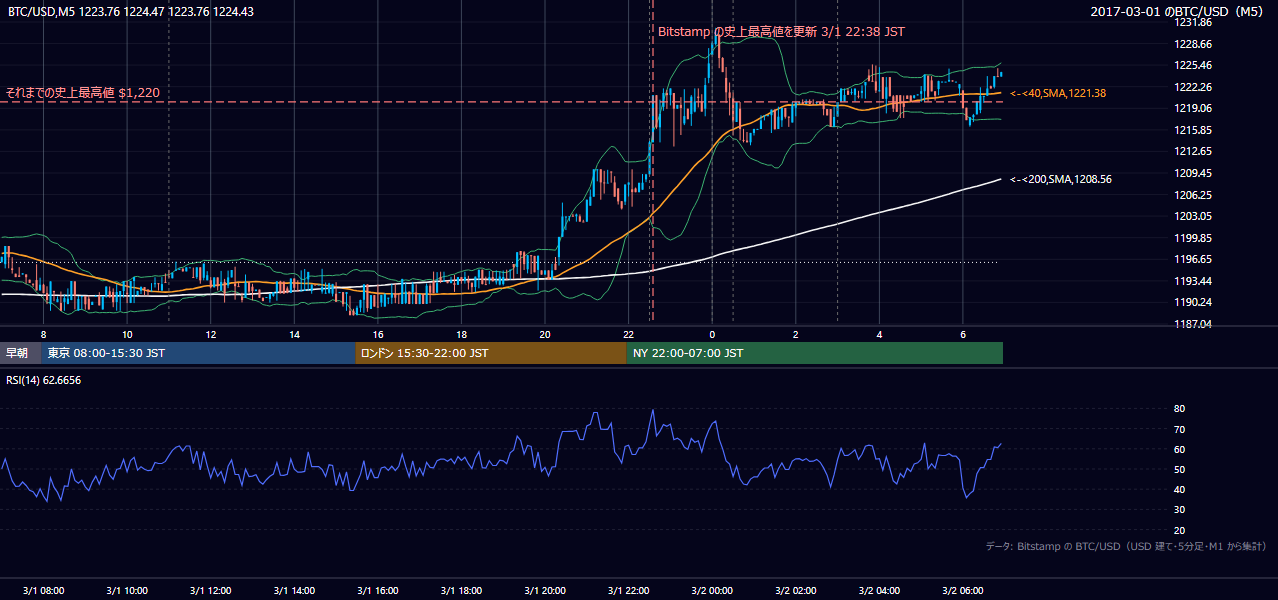
Task: Select the 200 SMA label reading 1208.56
Action: pos(1060,180)
